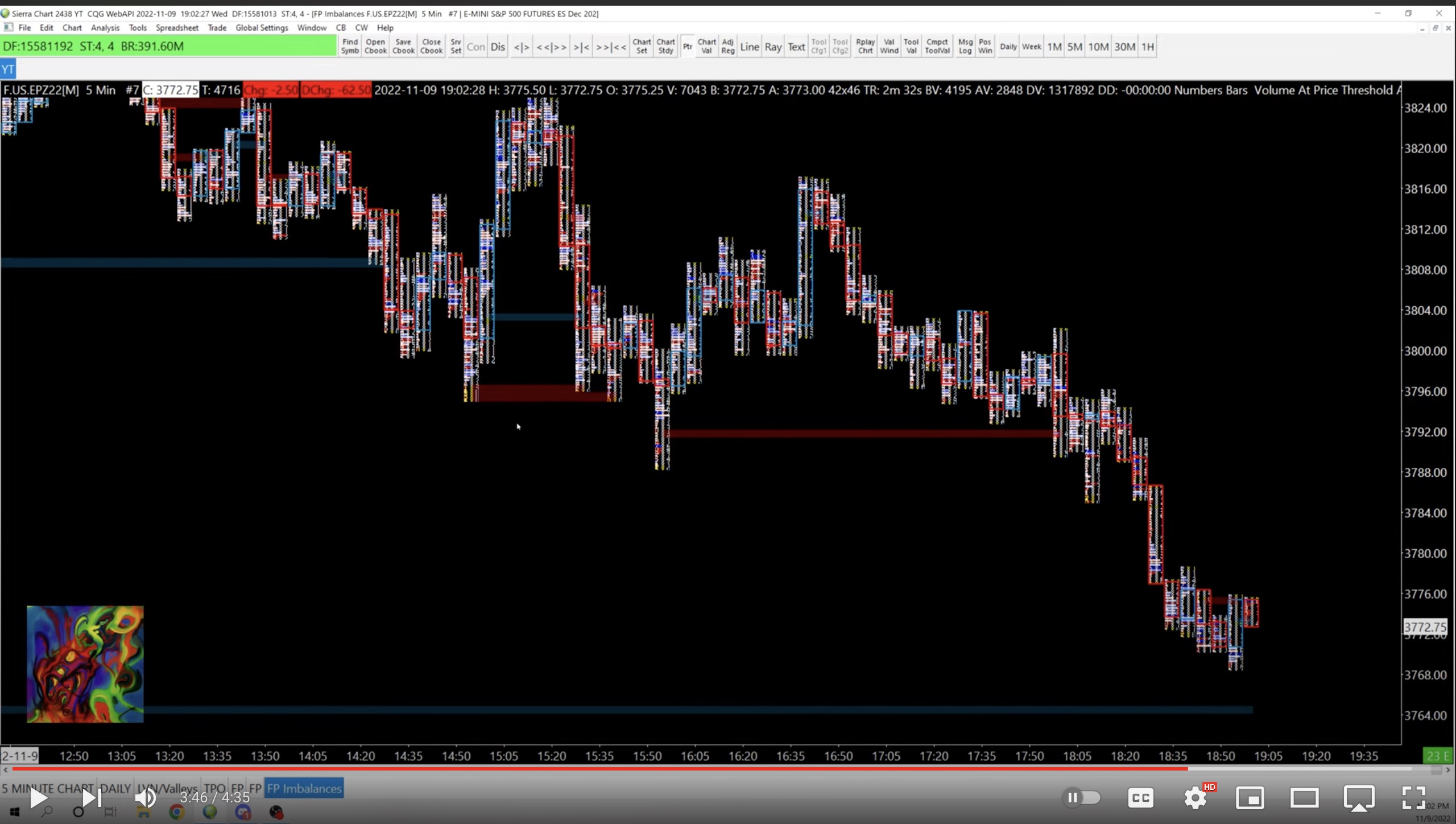Image resolution: width=1456 pixels, height=824 pixels.
Task: Open video settings gear menu
Action: (x=1195, y=798)
